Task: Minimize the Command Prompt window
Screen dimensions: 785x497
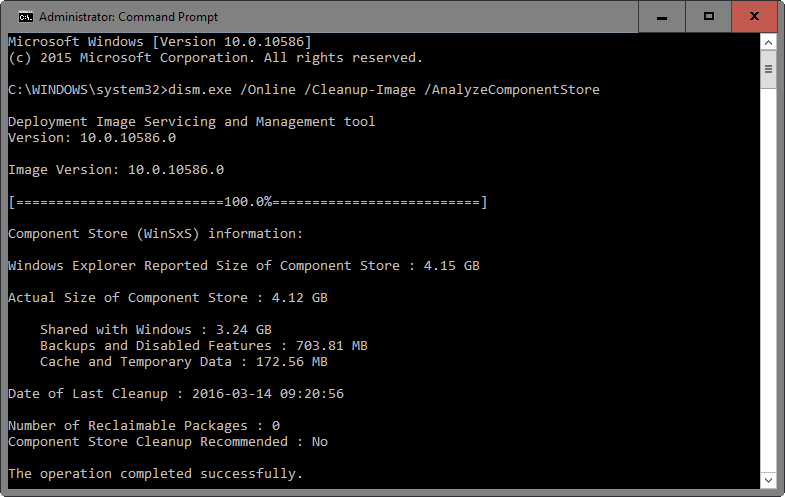Action: (662, 16)
